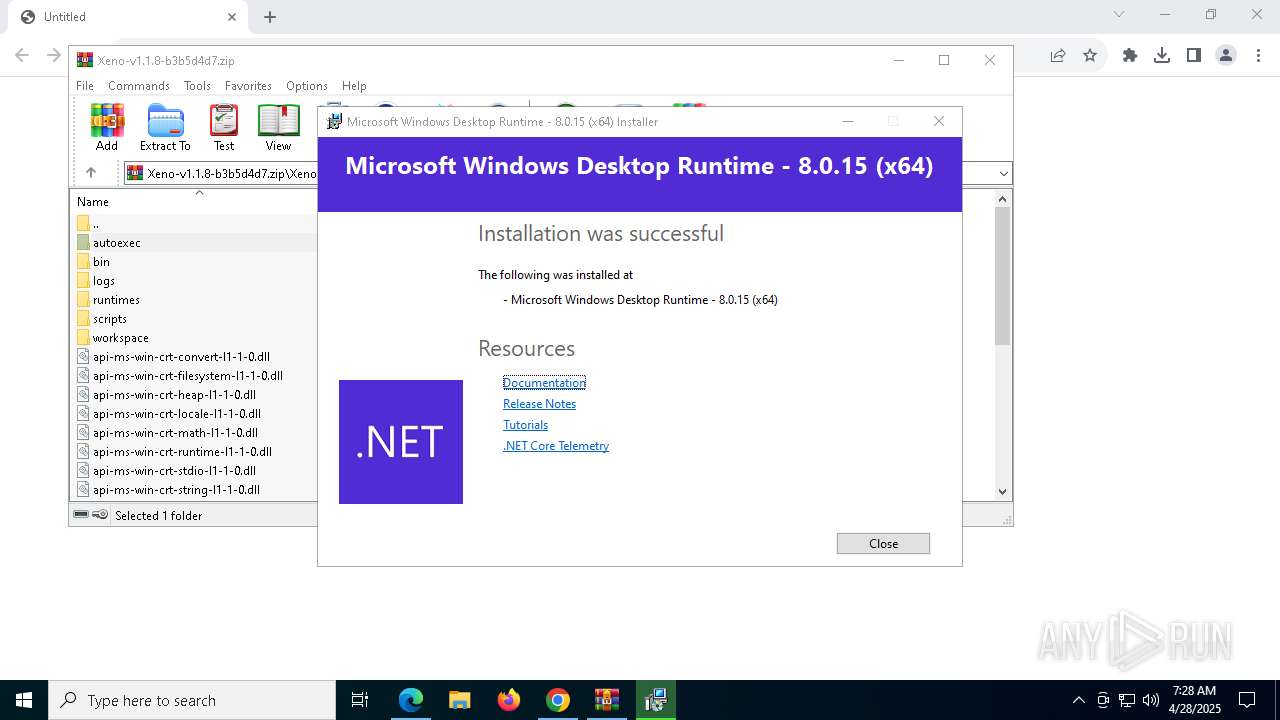
Task: Click the WinRAR scroll up arrow
Action: pyautogui.click(x=1003, y=198)
